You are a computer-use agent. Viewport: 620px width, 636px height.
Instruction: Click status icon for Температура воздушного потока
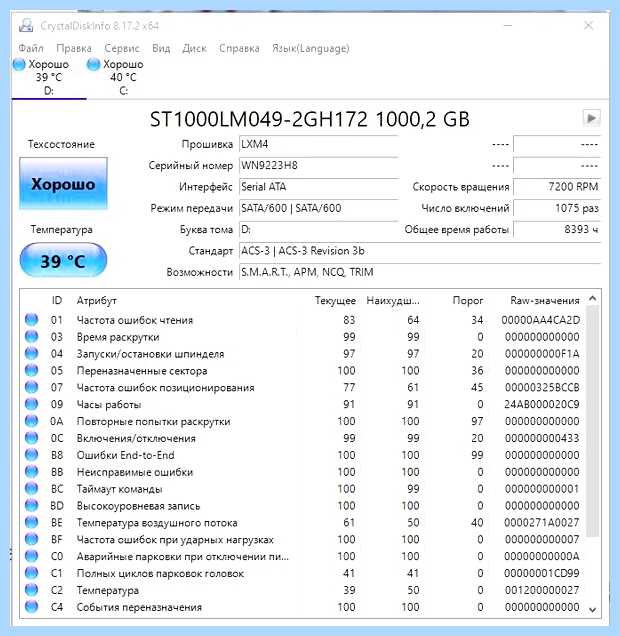(x=31, y=522)
